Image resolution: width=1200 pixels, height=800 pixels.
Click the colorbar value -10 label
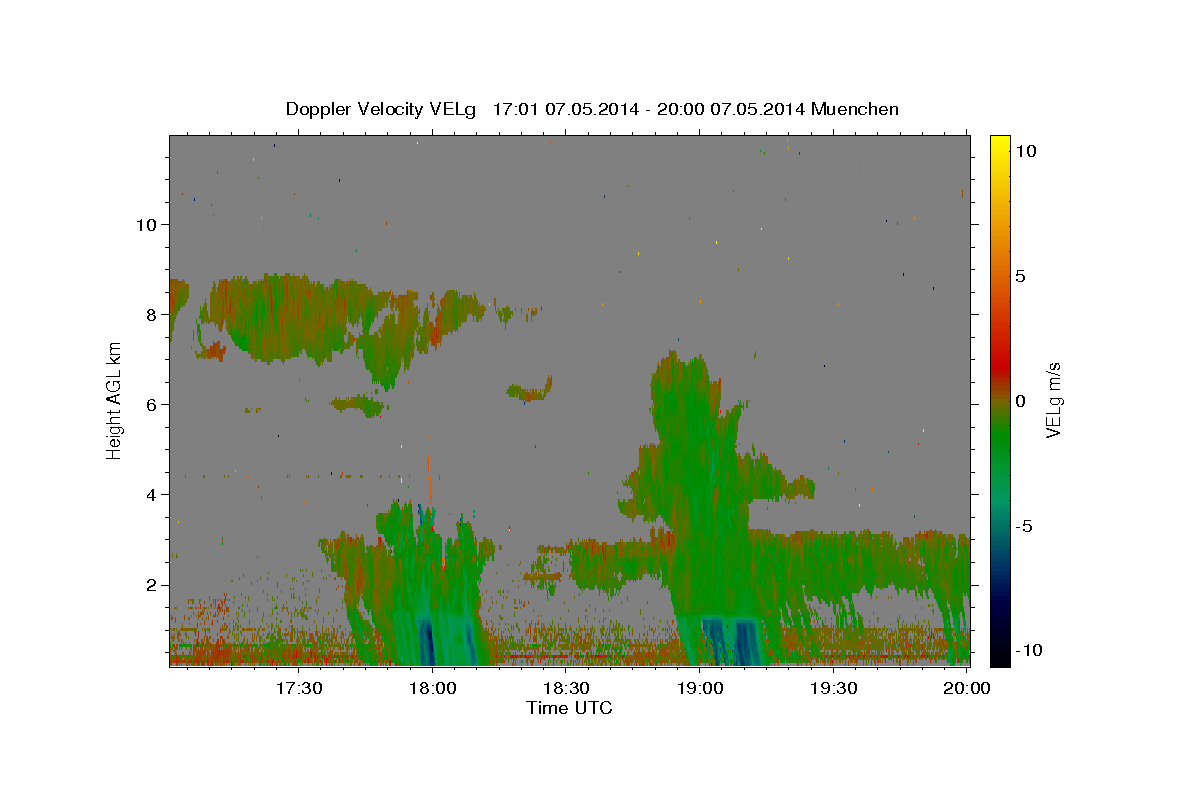(1028, 650)
